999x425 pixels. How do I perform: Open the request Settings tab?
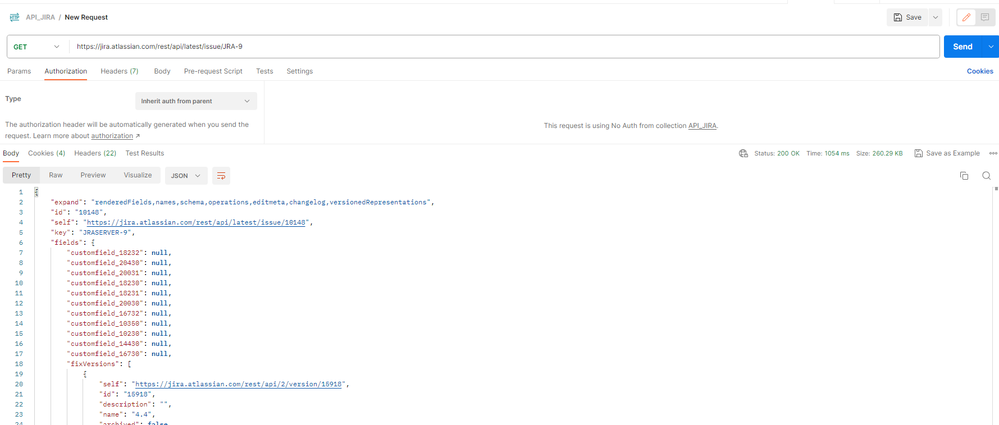click(299, 71)
